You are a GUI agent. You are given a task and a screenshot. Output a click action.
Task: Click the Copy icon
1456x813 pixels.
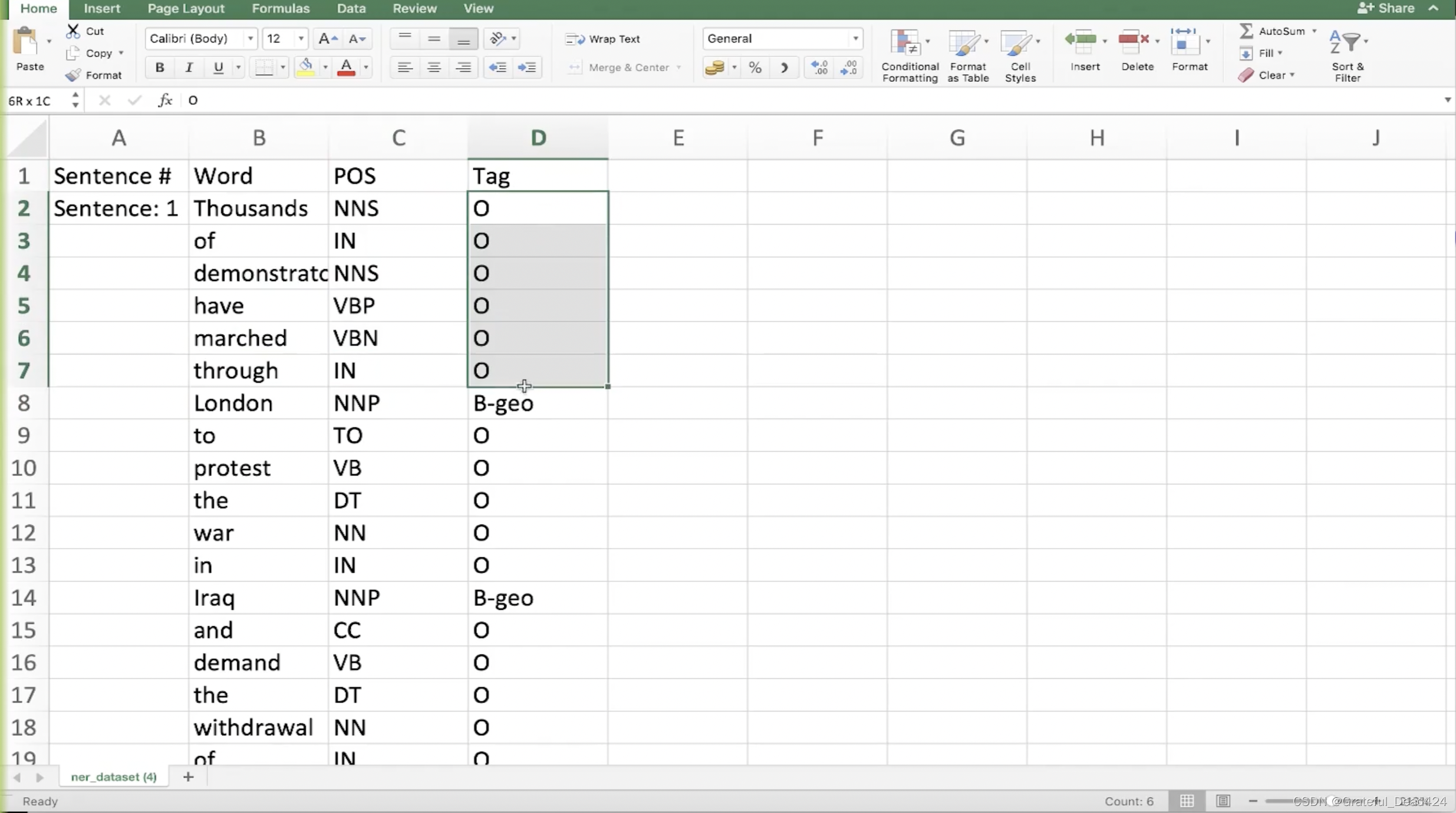(73, 53)
